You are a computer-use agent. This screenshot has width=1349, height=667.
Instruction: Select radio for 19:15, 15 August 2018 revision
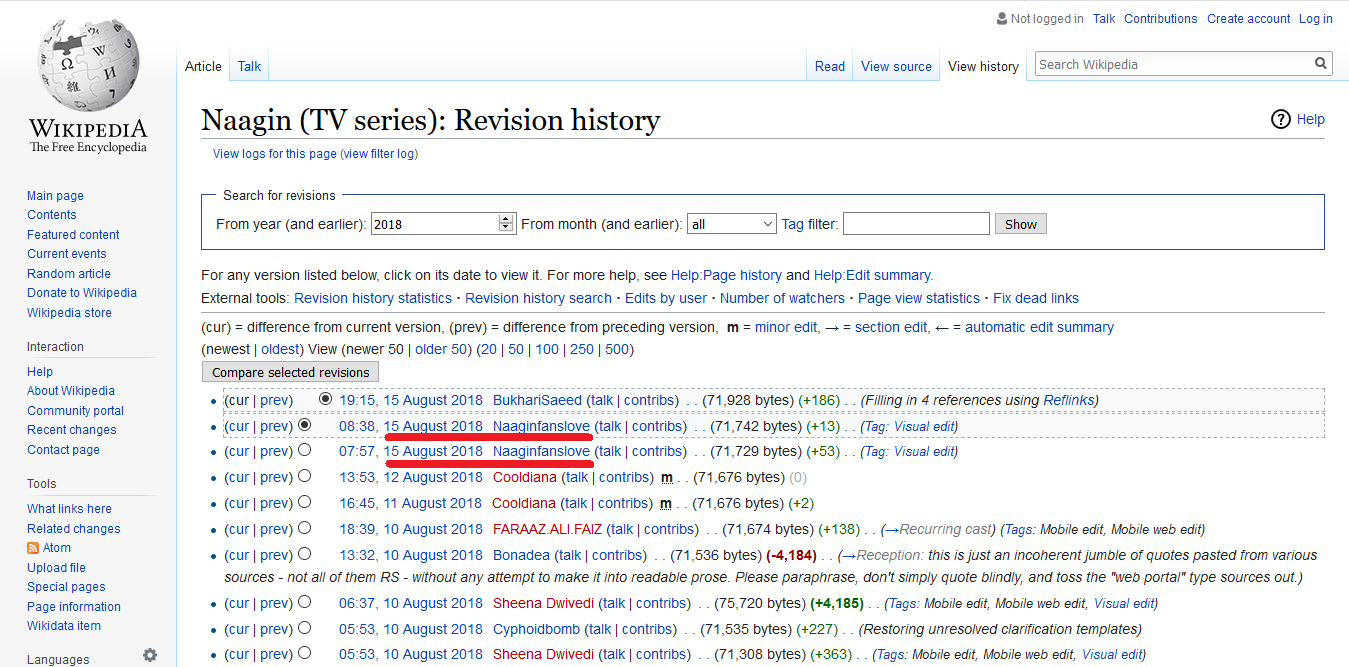325,398
